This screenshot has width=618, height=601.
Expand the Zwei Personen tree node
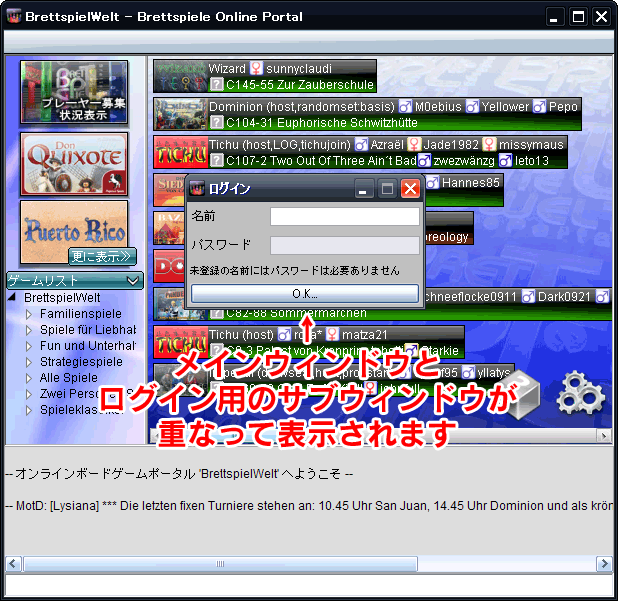(x=28, y=394)
